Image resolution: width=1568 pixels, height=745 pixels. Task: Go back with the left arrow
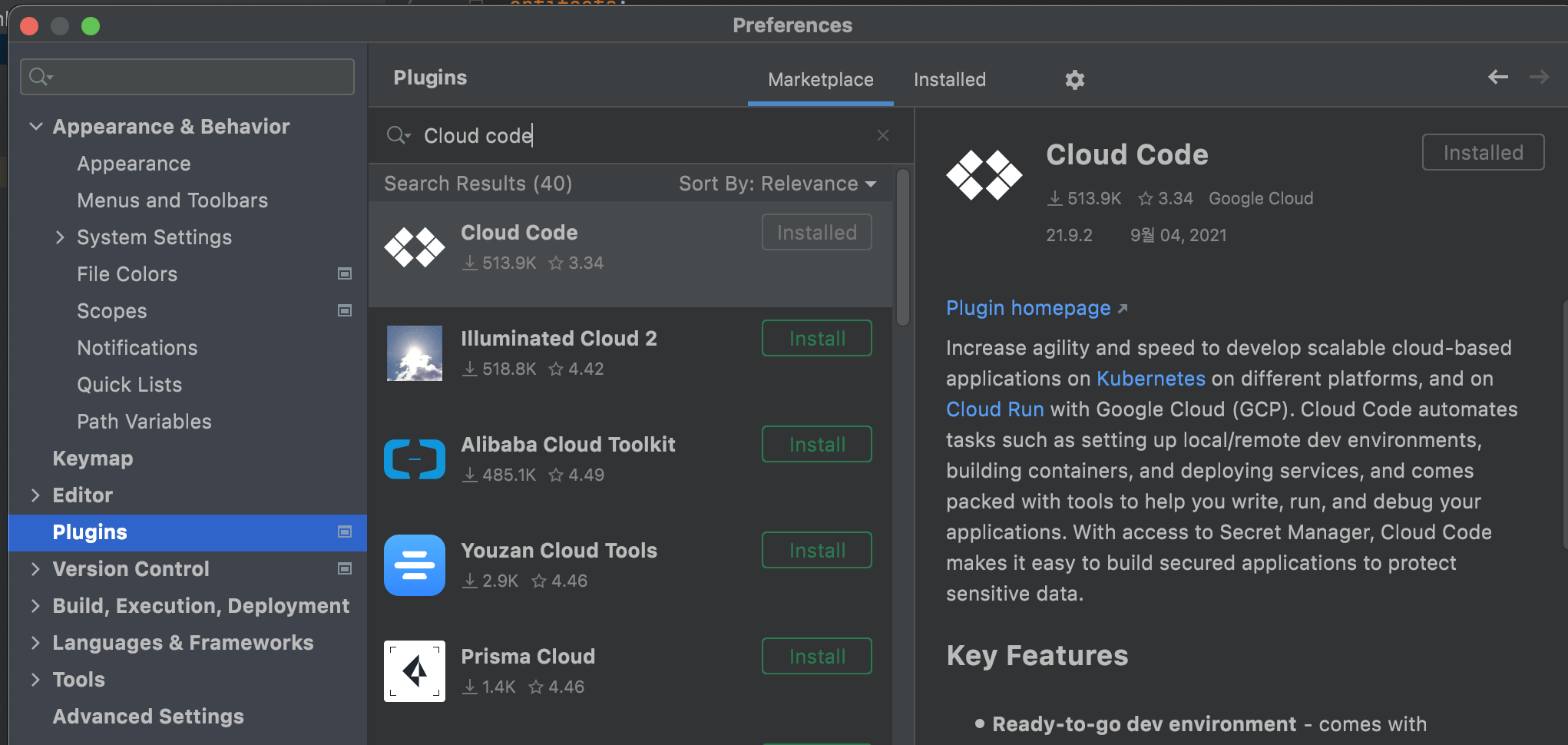1497,77
